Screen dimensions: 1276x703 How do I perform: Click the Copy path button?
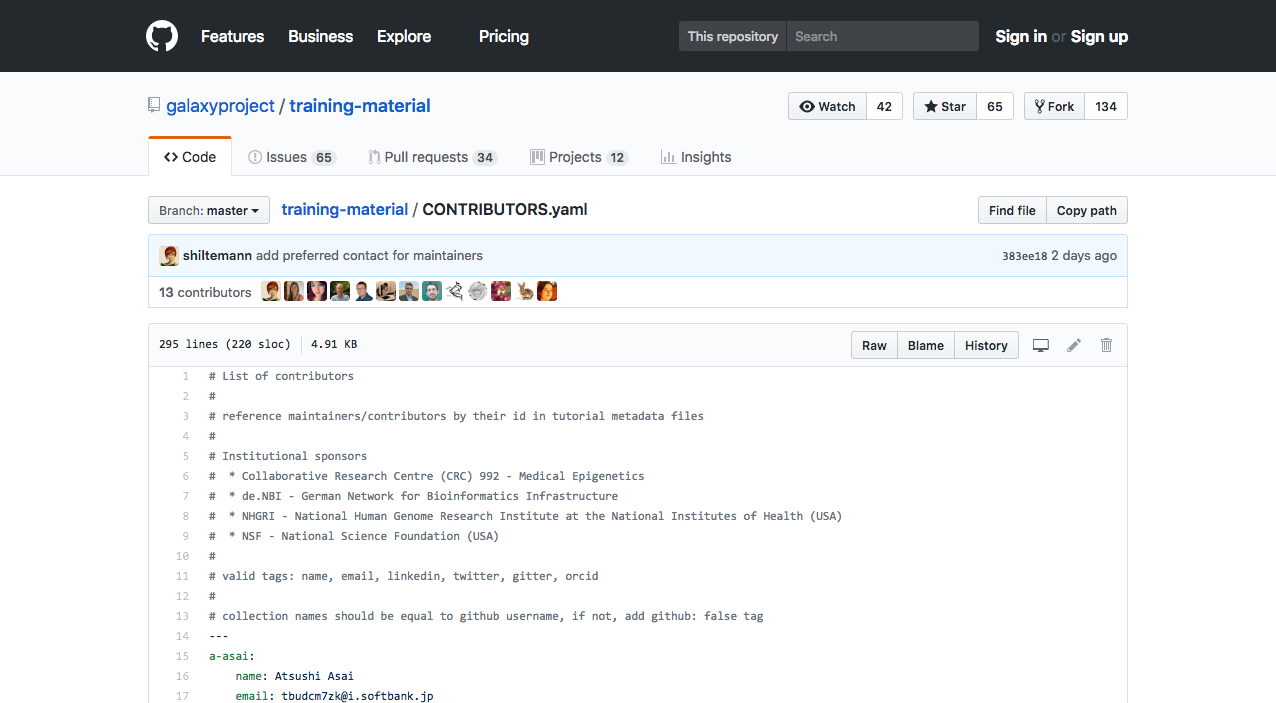(1087, 210)
